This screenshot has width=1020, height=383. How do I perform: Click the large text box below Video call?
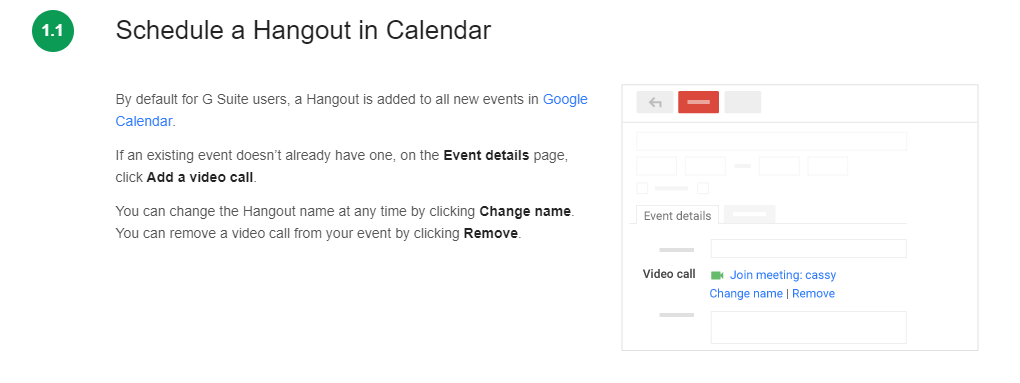(x=808, y=327)
